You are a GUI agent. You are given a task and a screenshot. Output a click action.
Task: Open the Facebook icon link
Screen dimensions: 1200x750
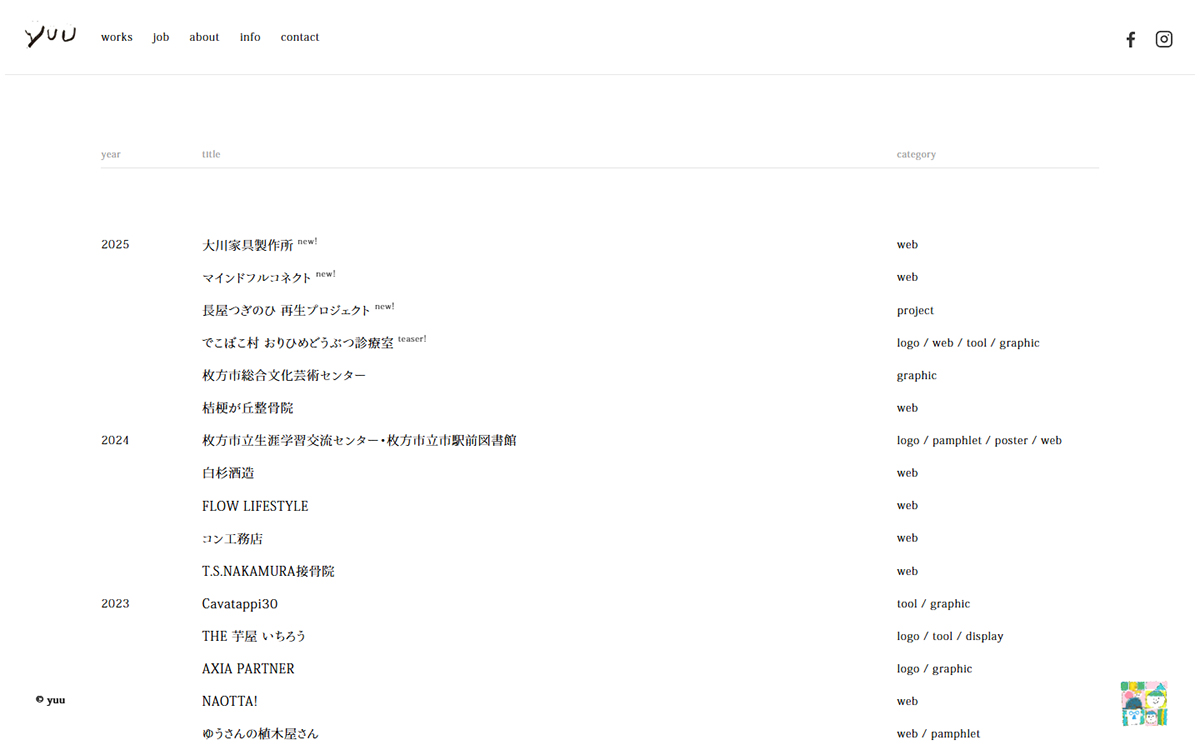1130,39
